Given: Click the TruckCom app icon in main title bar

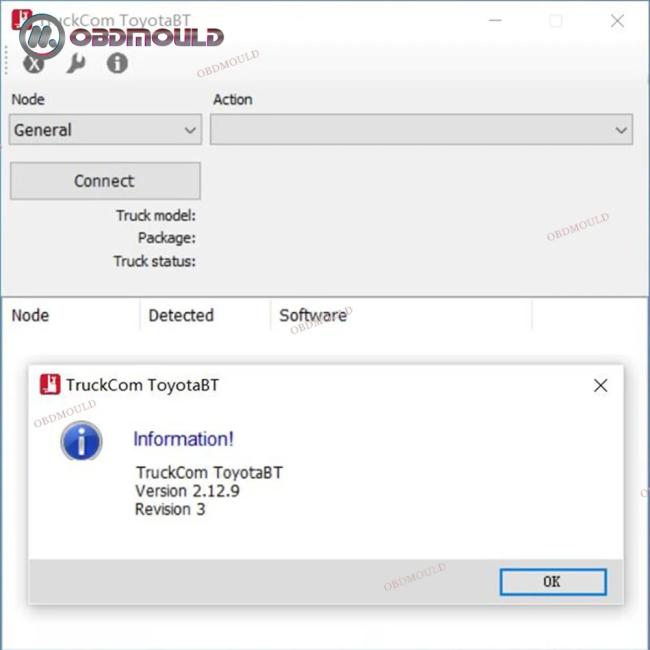Looking at the screenshot, I should [x=20, y=19].
